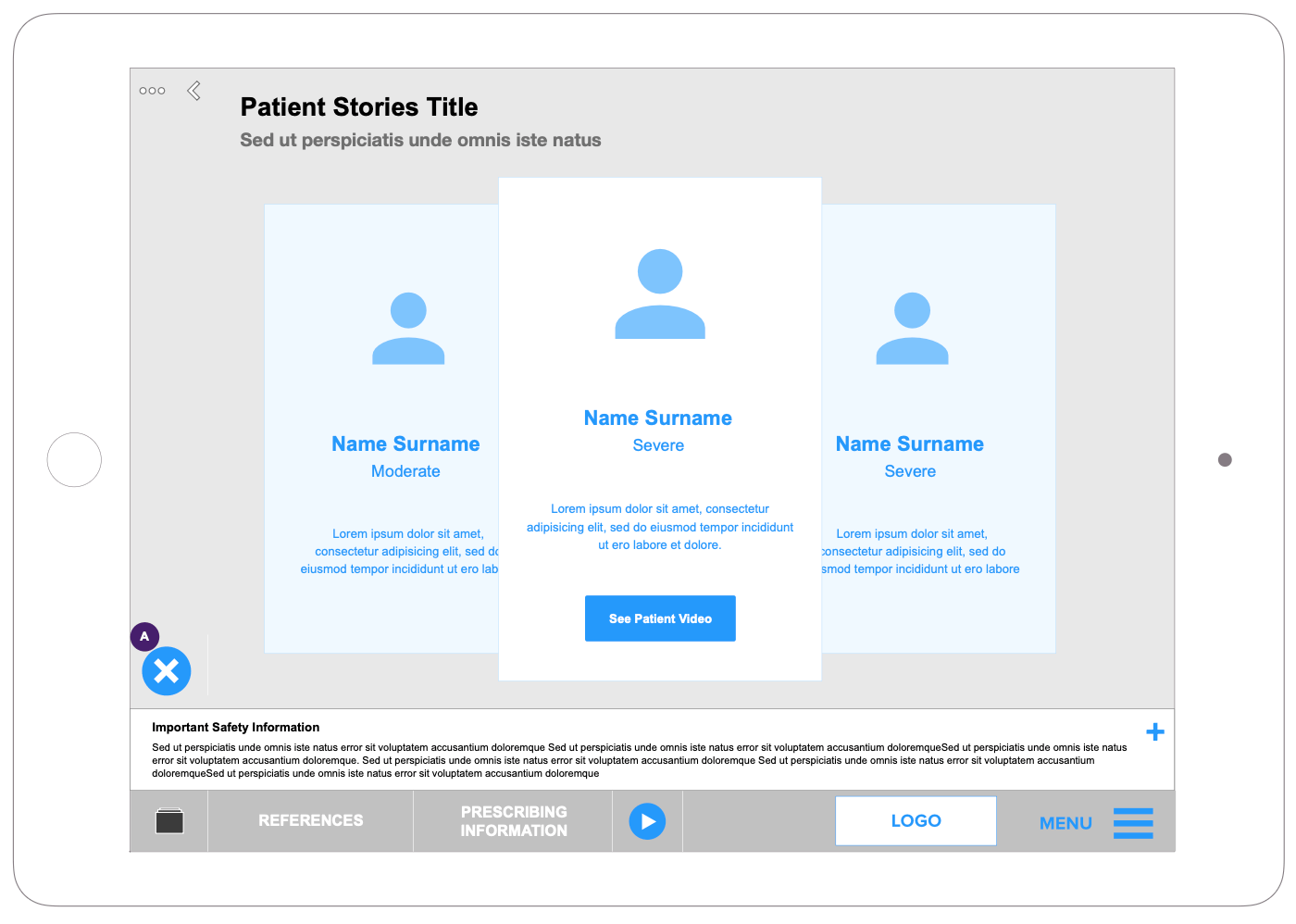Click the three-dots icon at top left

(x=152, y=91)
